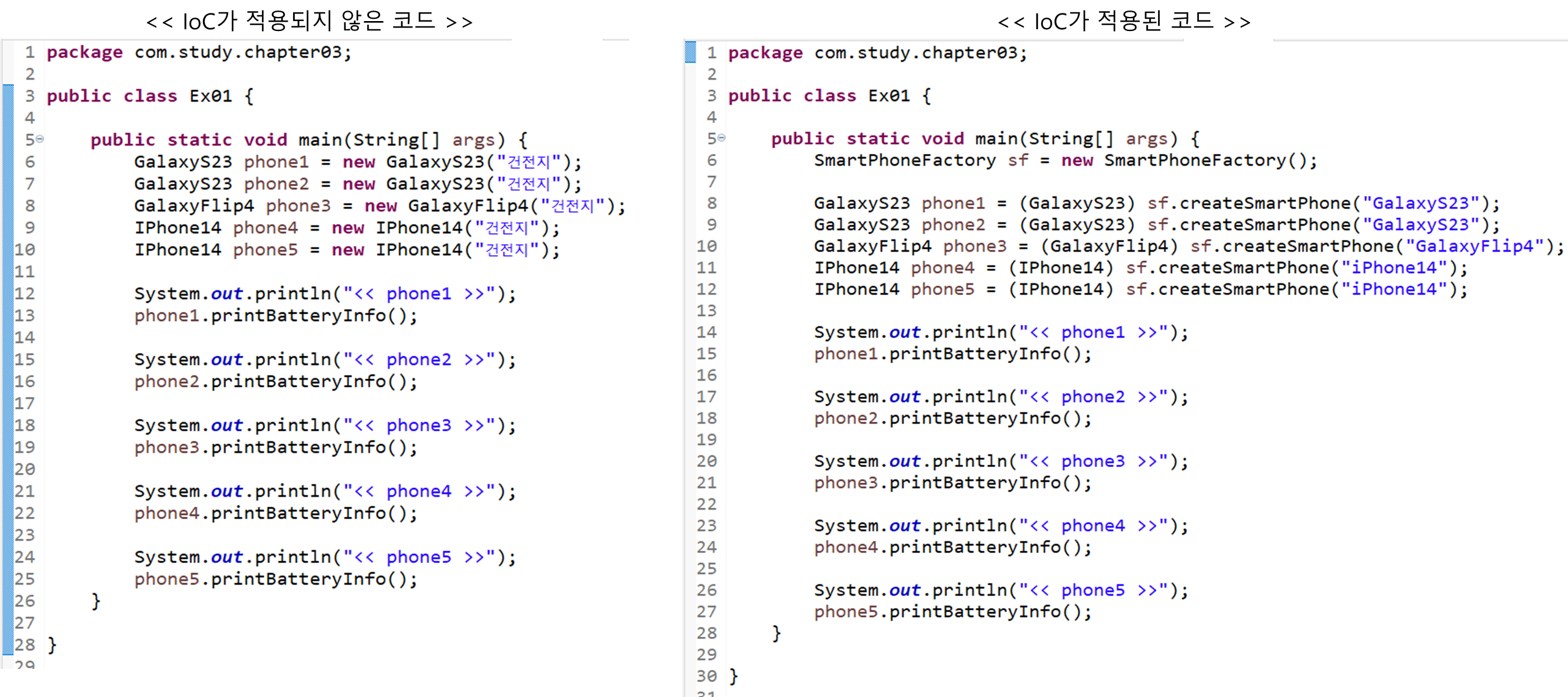Image resolution: width=1568 pixels, height=697 pixels.
Task: Click phone5.printBatteryInfo() call in right editor
Action: pos(953,612)
